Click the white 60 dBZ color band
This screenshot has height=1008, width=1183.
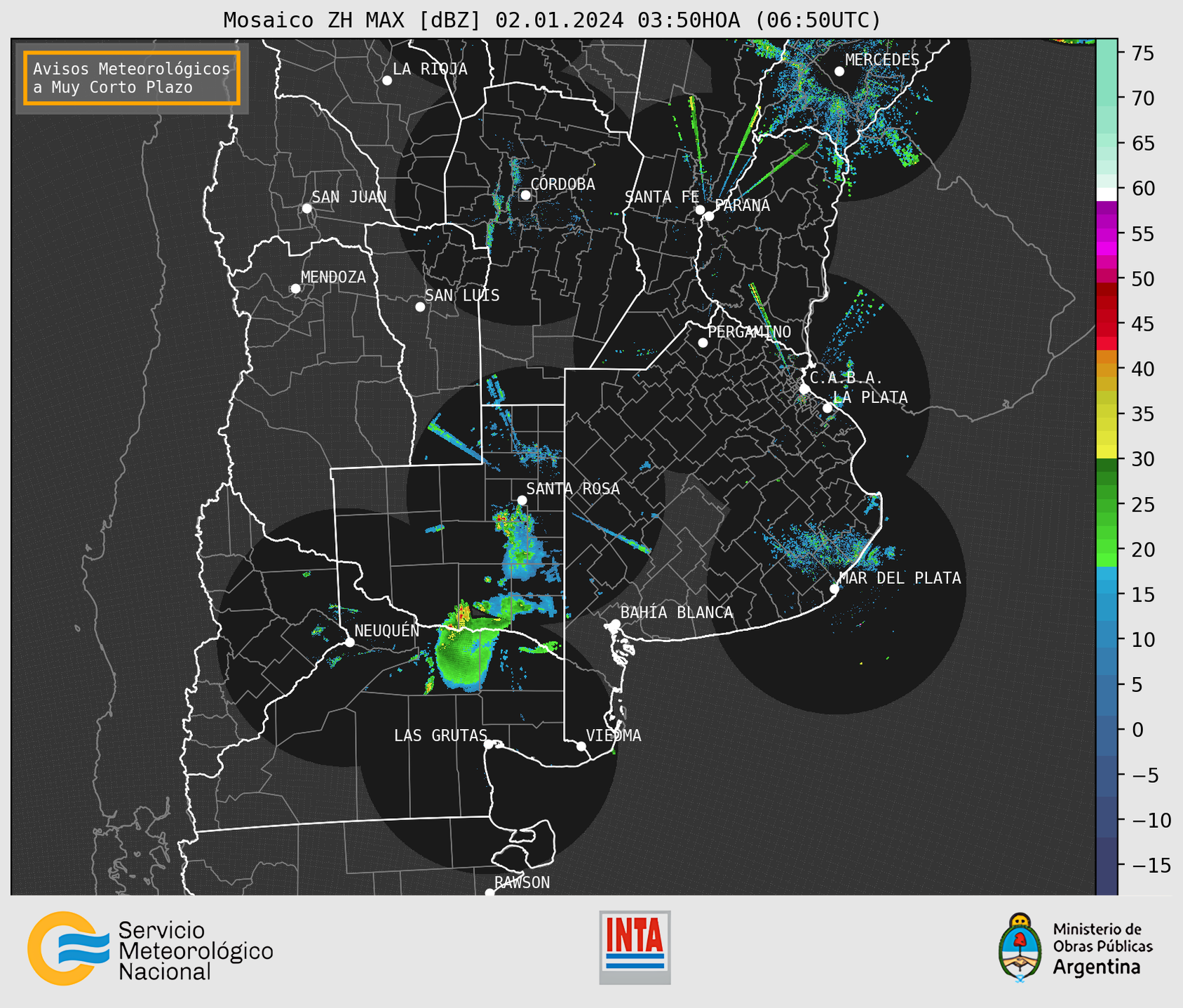click(1107, 194)
